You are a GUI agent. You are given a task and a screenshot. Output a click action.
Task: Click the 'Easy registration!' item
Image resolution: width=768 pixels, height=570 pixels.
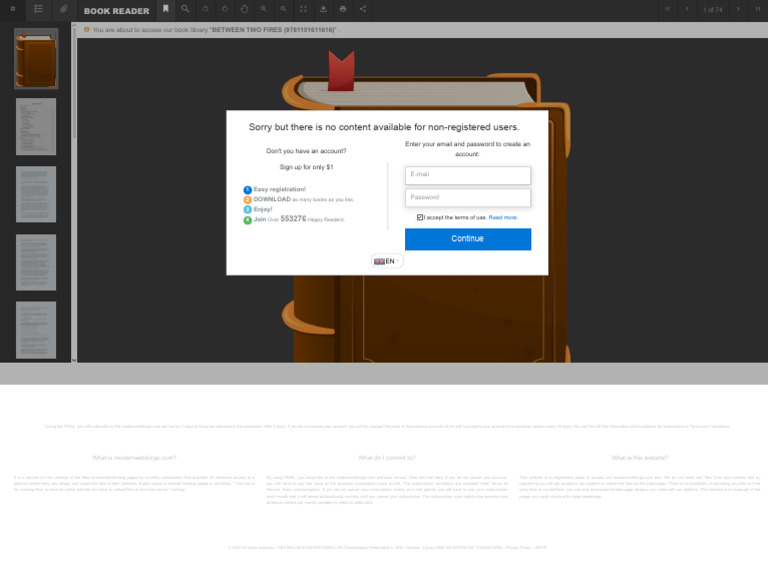[279, 189]
